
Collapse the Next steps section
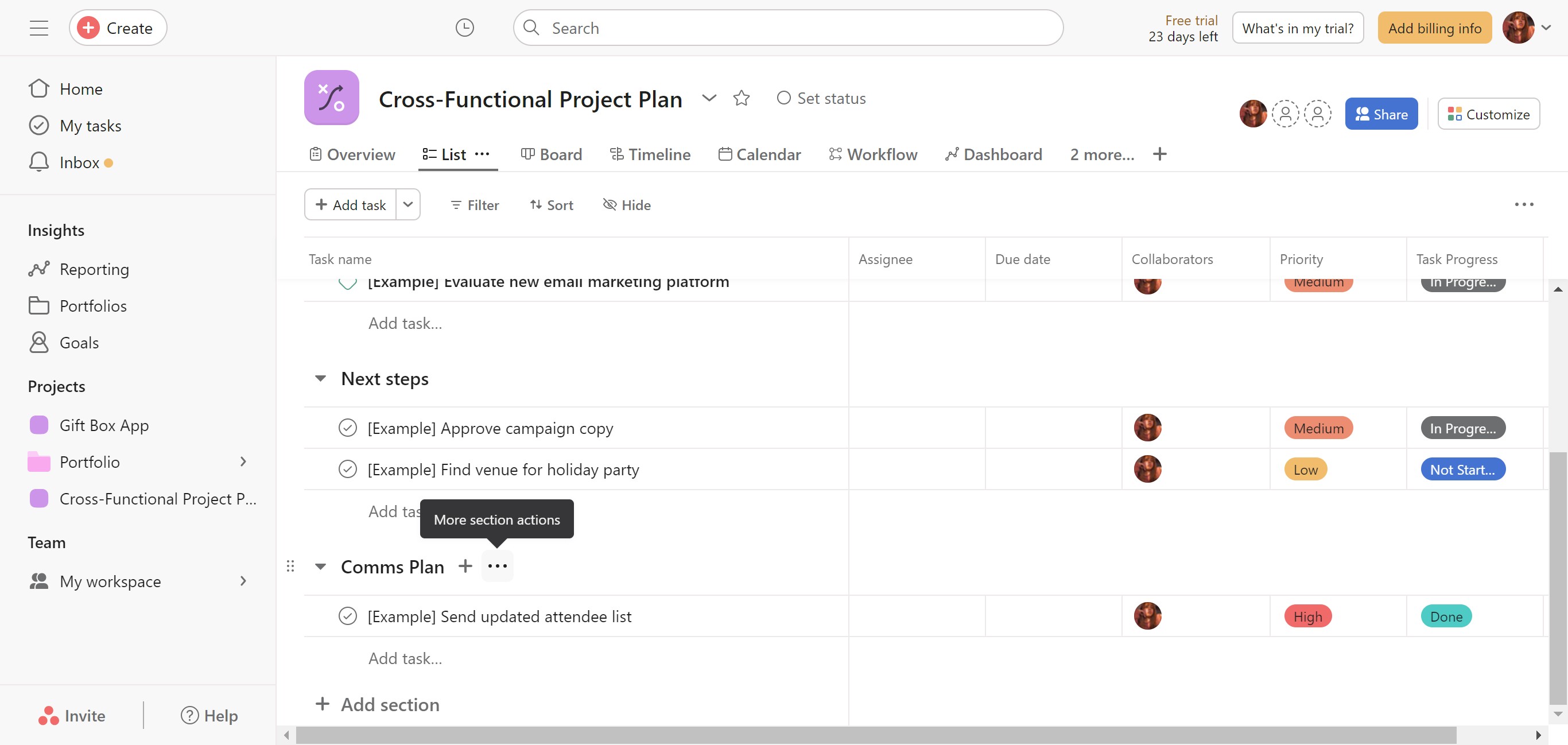click(320, 379)
